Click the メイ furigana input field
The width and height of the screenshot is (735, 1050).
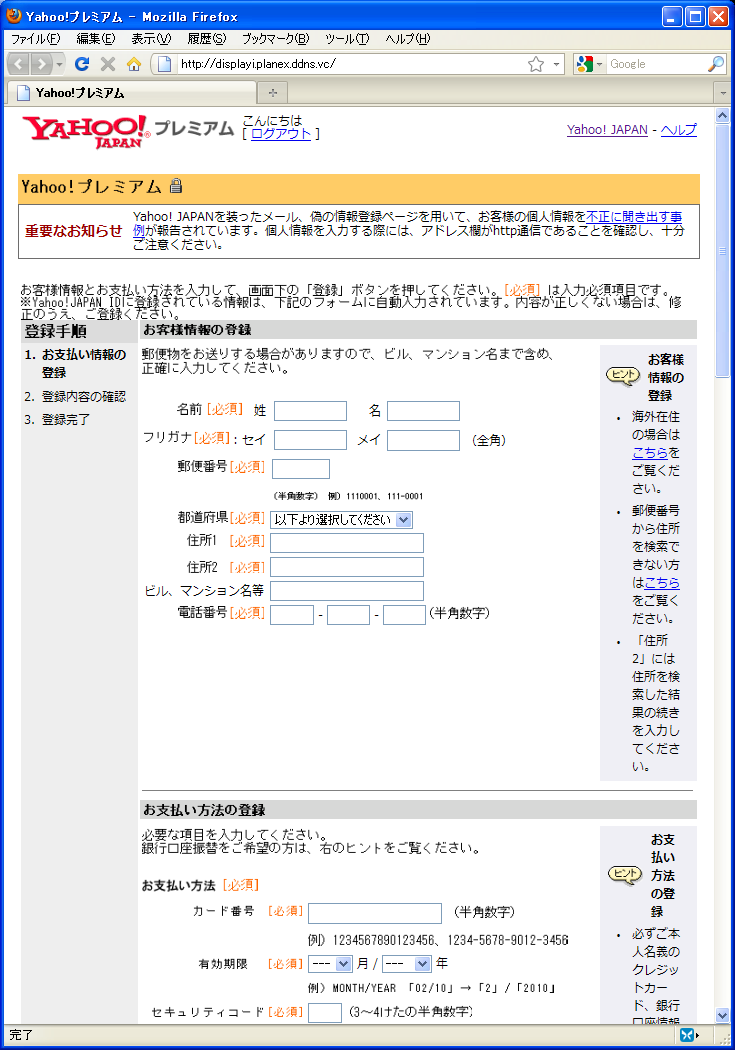(424, 440)
